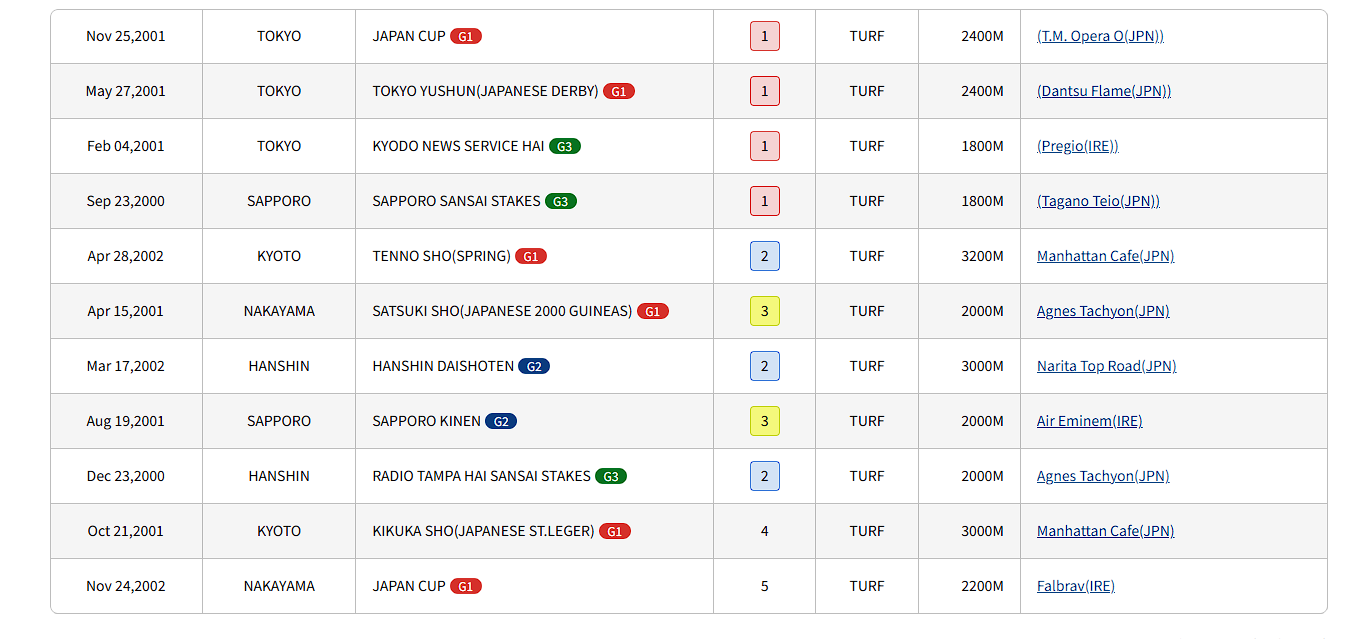Click SATSUKI SHO(JAPANESE 2000 GUINEAS) race name
Screen dimensions: 1356x639
tap(502, 311)
